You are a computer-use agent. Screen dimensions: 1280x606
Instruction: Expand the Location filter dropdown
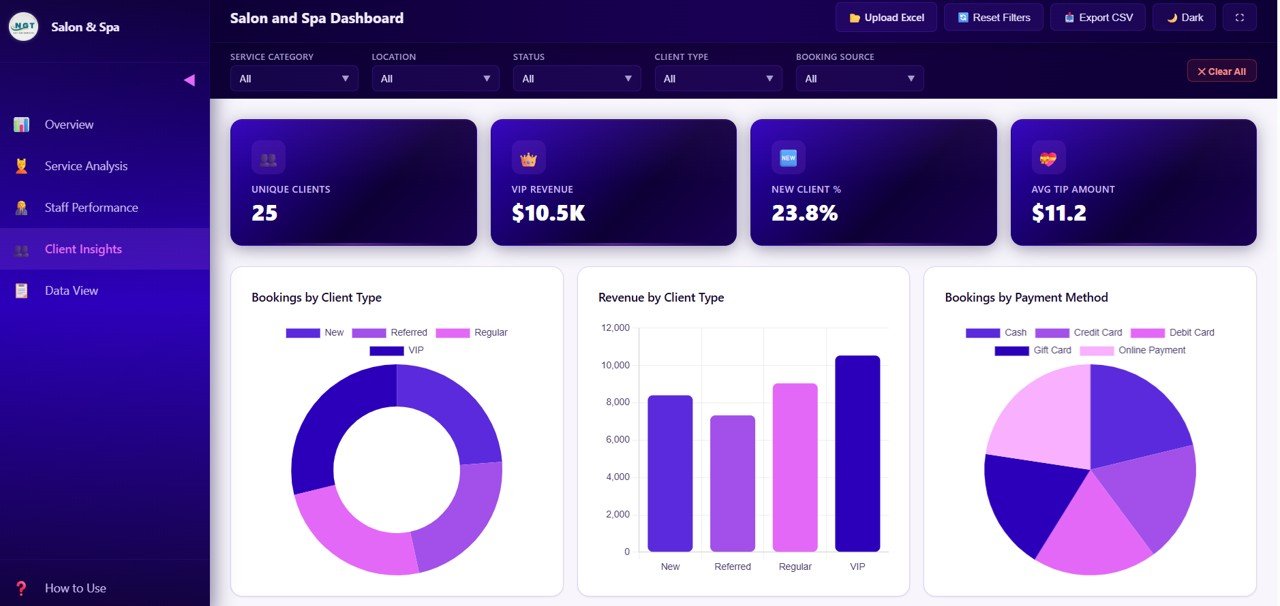click(435, 79)
